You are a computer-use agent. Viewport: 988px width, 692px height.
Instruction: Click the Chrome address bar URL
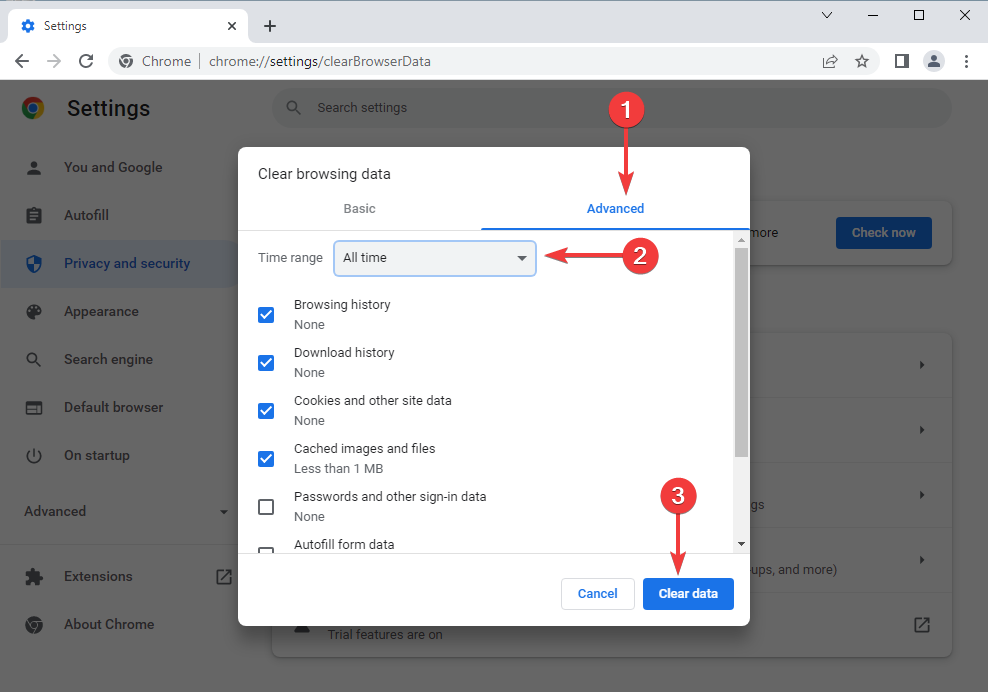point(320,61)
